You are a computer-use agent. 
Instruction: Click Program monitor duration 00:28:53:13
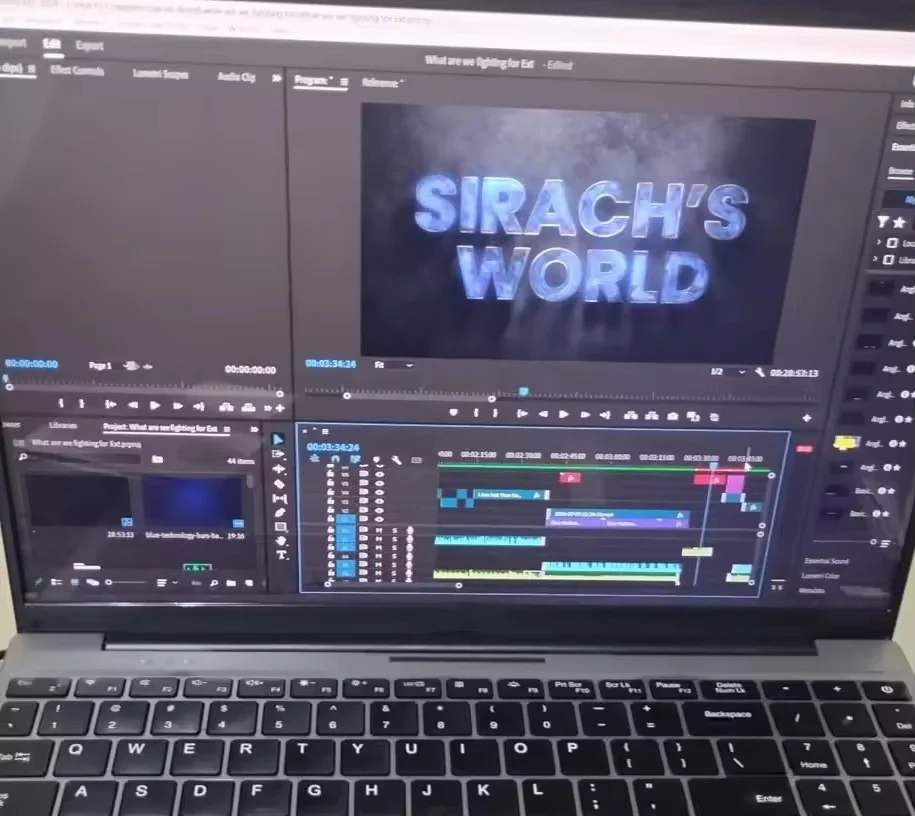[795, 373]
